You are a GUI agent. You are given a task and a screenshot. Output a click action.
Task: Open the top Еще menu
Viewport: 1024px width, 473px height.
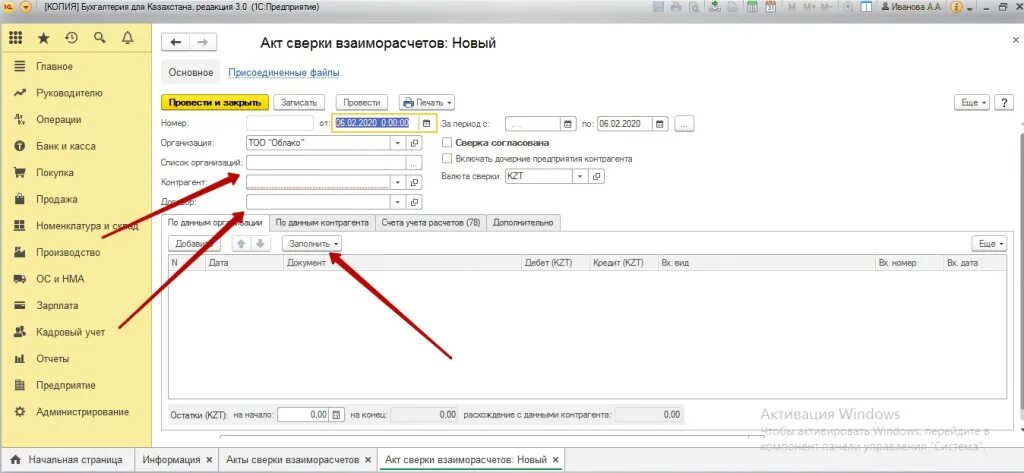coord(972,103)
